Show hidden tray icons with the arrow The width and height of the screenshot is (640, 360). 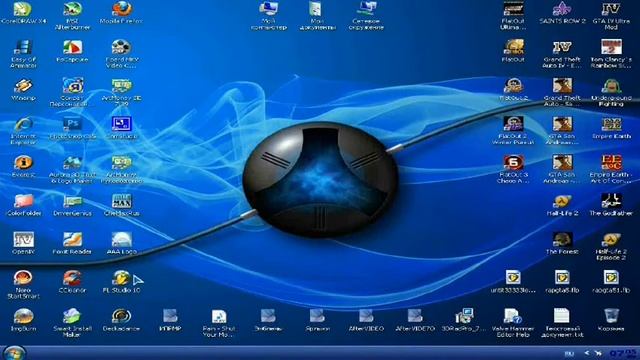click(x=587, y=353)
